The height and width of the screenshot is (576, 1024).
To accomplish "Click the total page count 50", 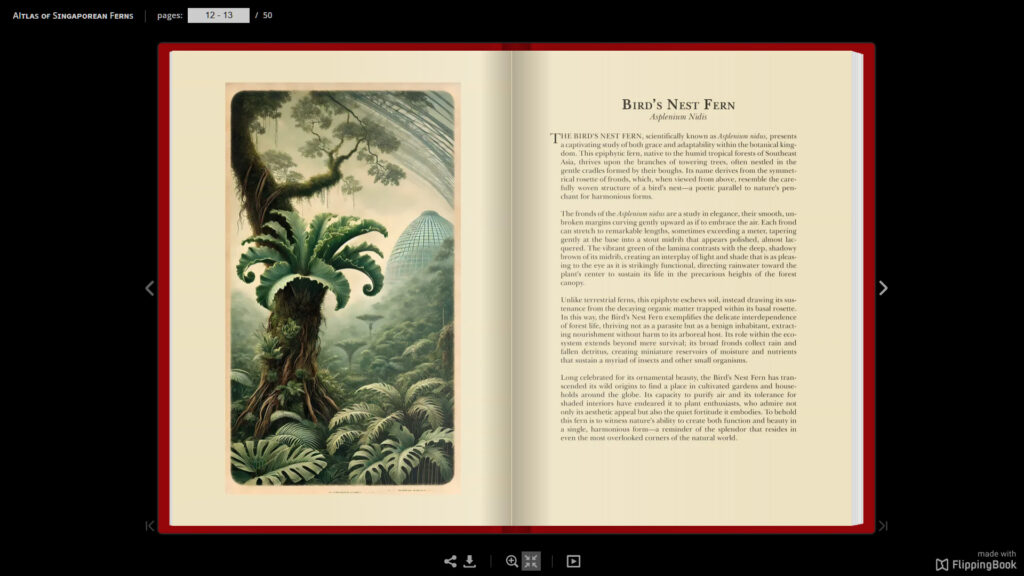I will [267, 15].
